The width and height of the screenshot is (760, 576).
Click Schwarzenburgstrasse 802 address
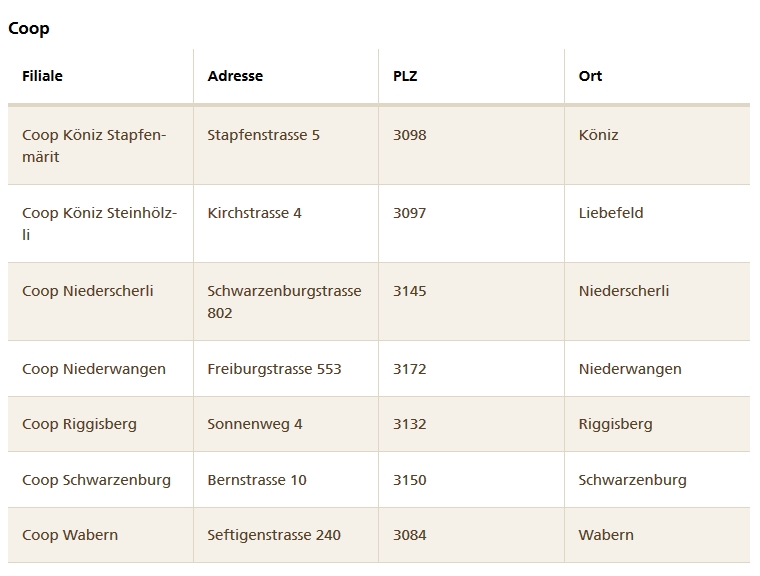tap(284, 302)
